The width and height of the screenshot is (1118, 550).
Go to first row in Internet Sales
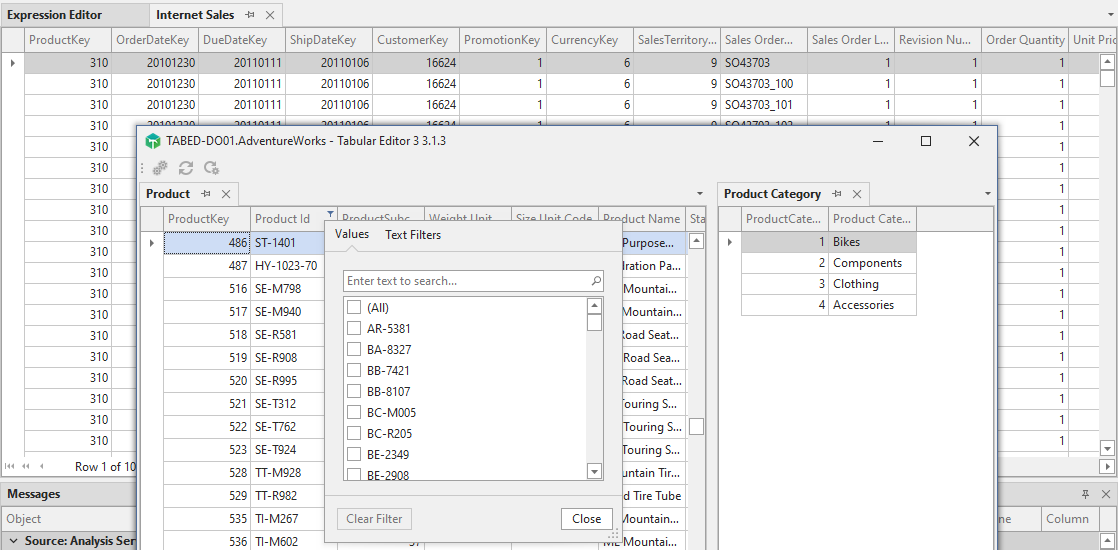tap(10, 466)
